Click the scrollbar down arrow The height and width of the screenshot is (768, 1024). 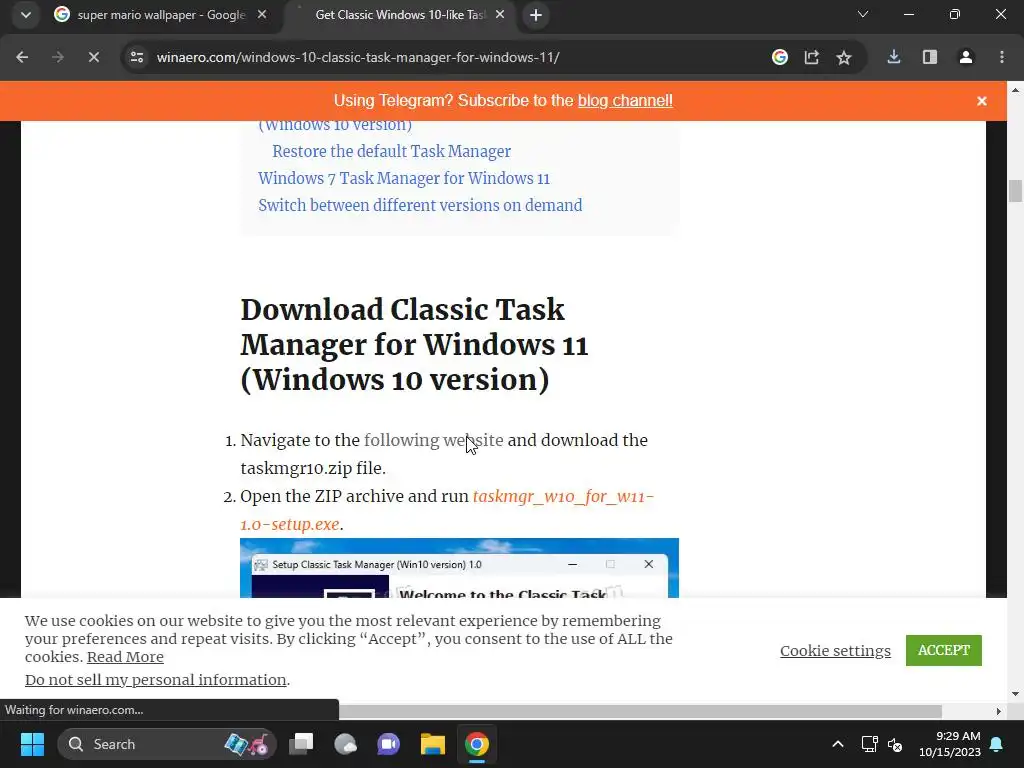click(x=1015, y=694)
